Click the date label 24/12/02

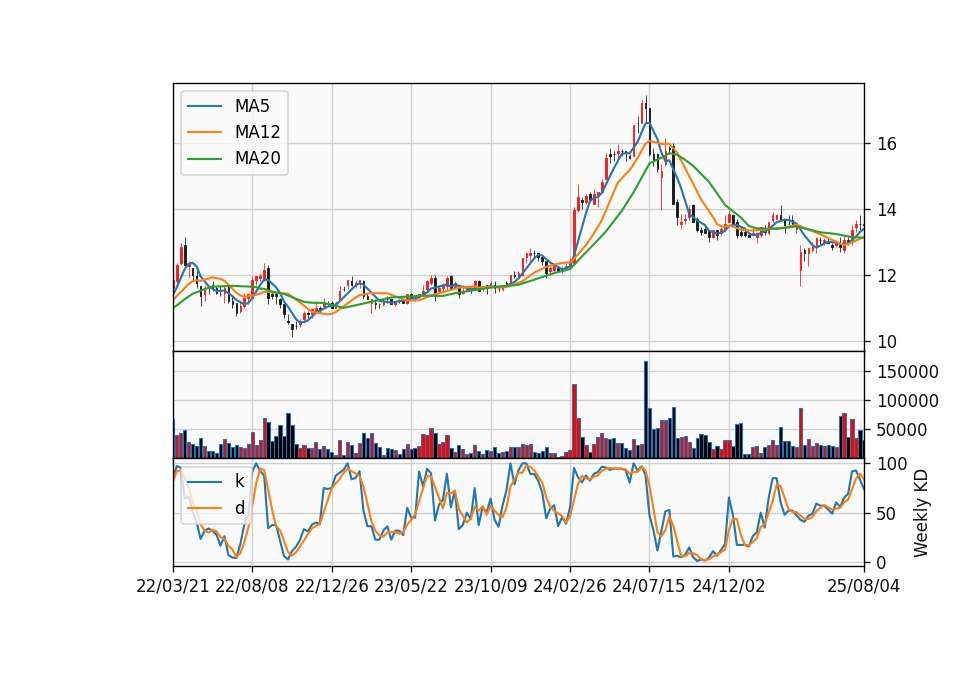coord(729,586)
